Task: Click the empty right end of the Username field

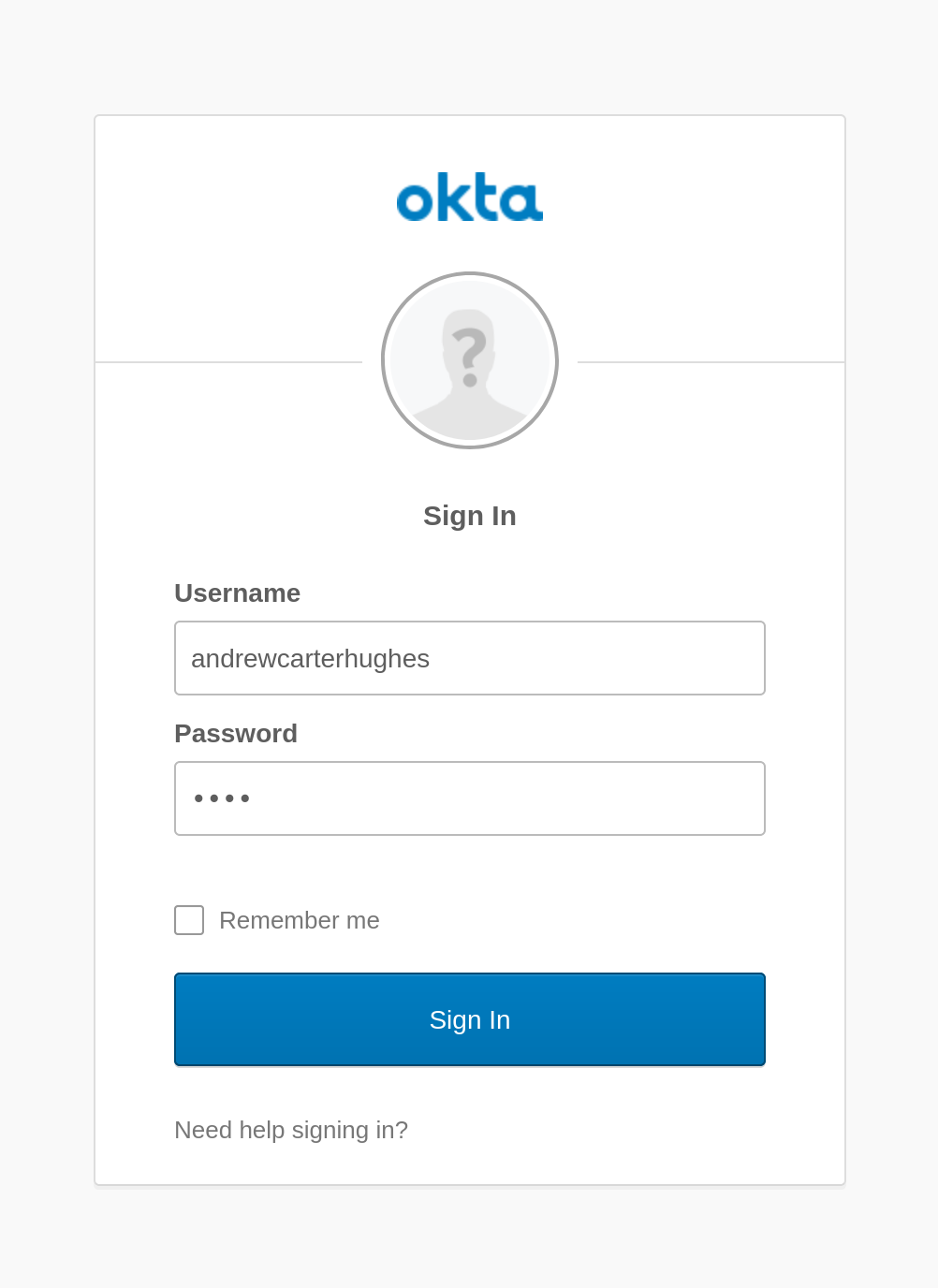Action: tap(711, 658)
